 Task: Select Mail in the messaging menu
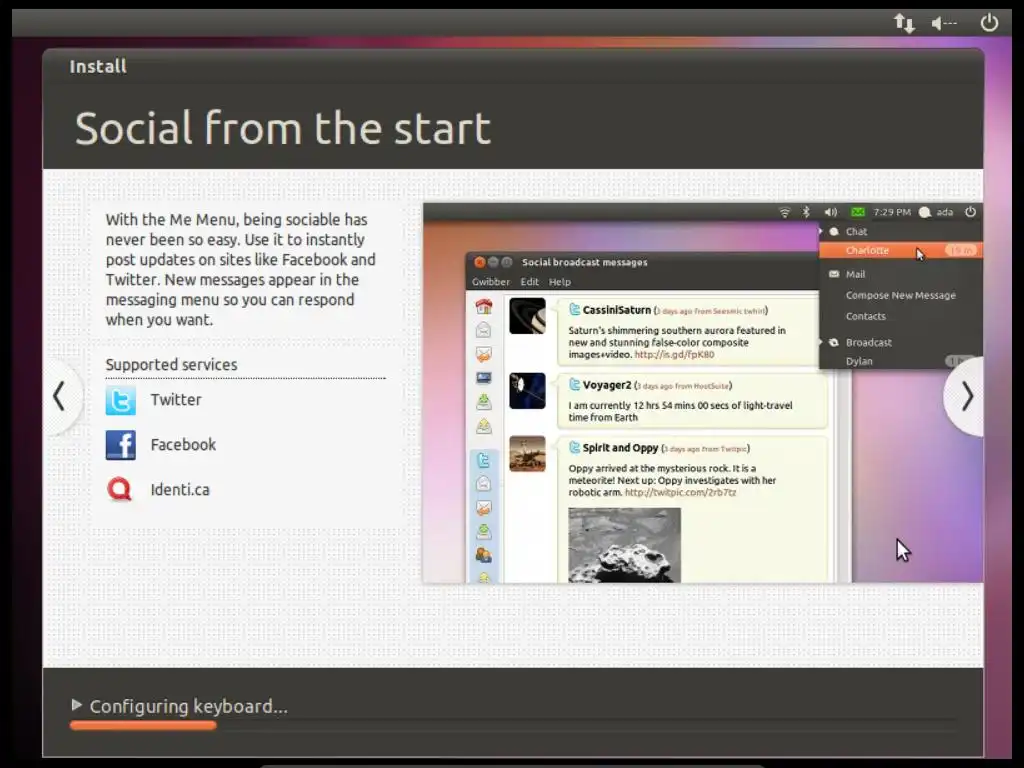coord(855,274)
